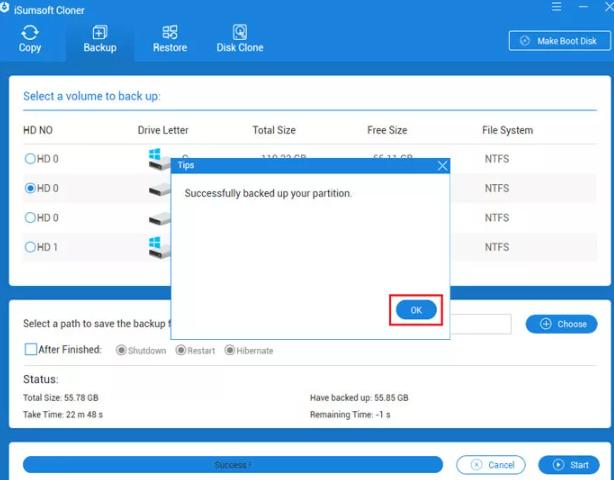Choose the Shutdown radio option

pos(121,350)
